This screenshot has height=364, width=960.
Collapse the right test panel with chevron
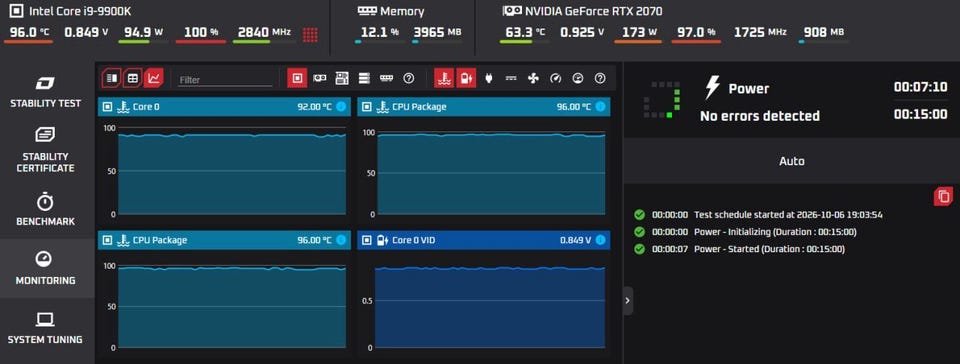(628, 300)
